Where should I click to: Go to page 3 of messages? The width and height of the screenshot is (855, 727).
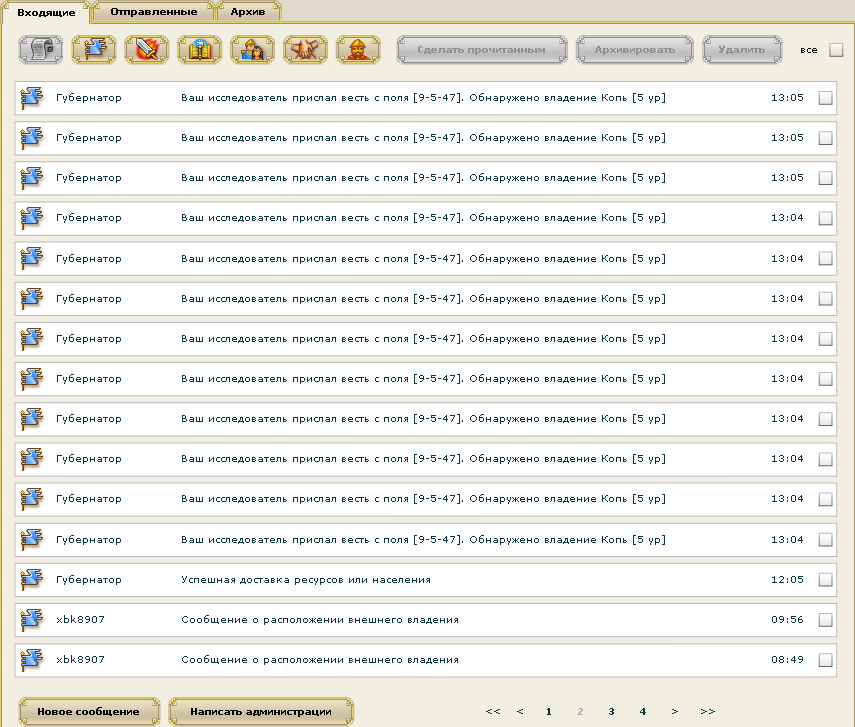[610, 711]
